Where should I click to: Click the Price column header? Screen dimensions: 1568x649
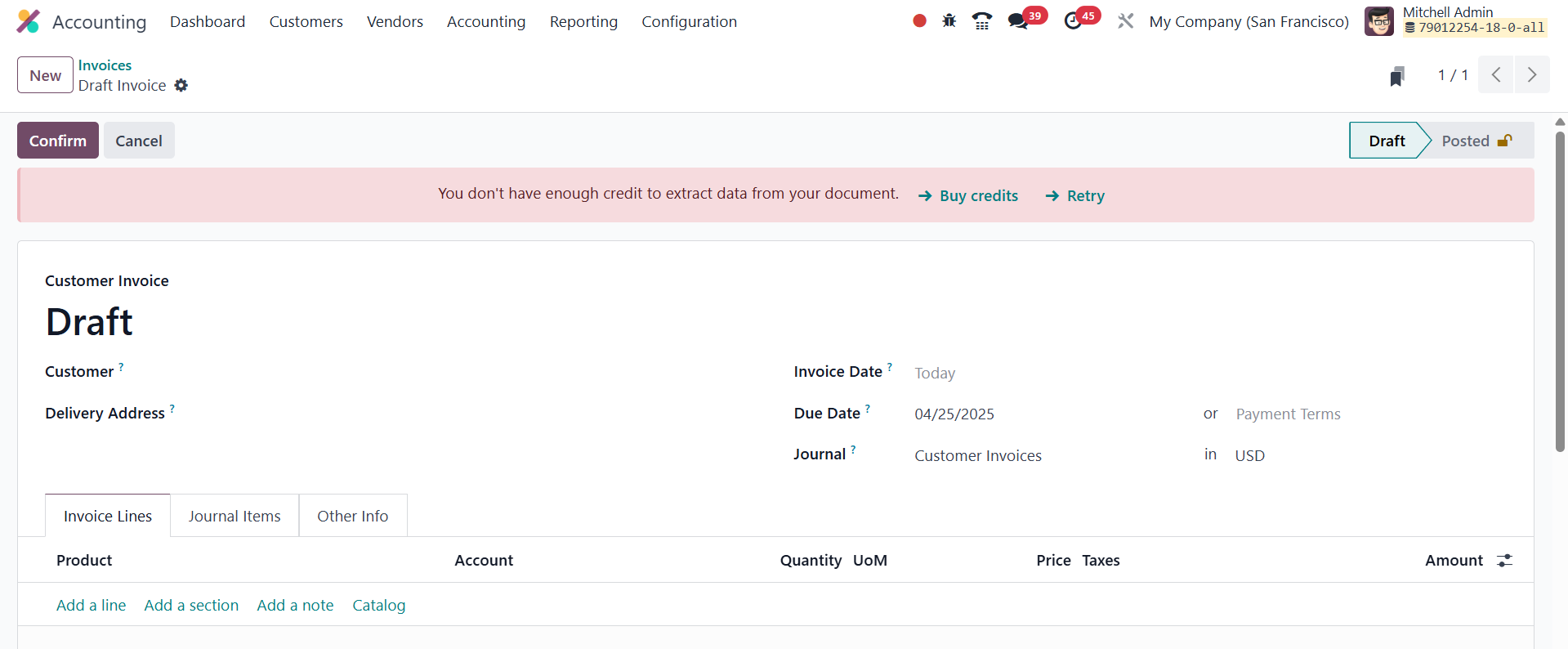1053,561
